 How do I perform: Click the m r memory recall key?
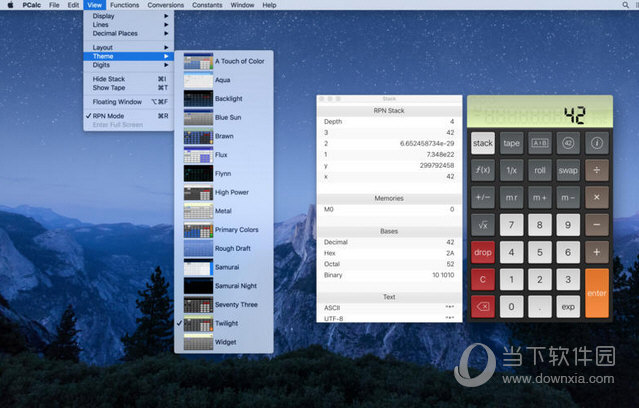(x=511, y=197)
